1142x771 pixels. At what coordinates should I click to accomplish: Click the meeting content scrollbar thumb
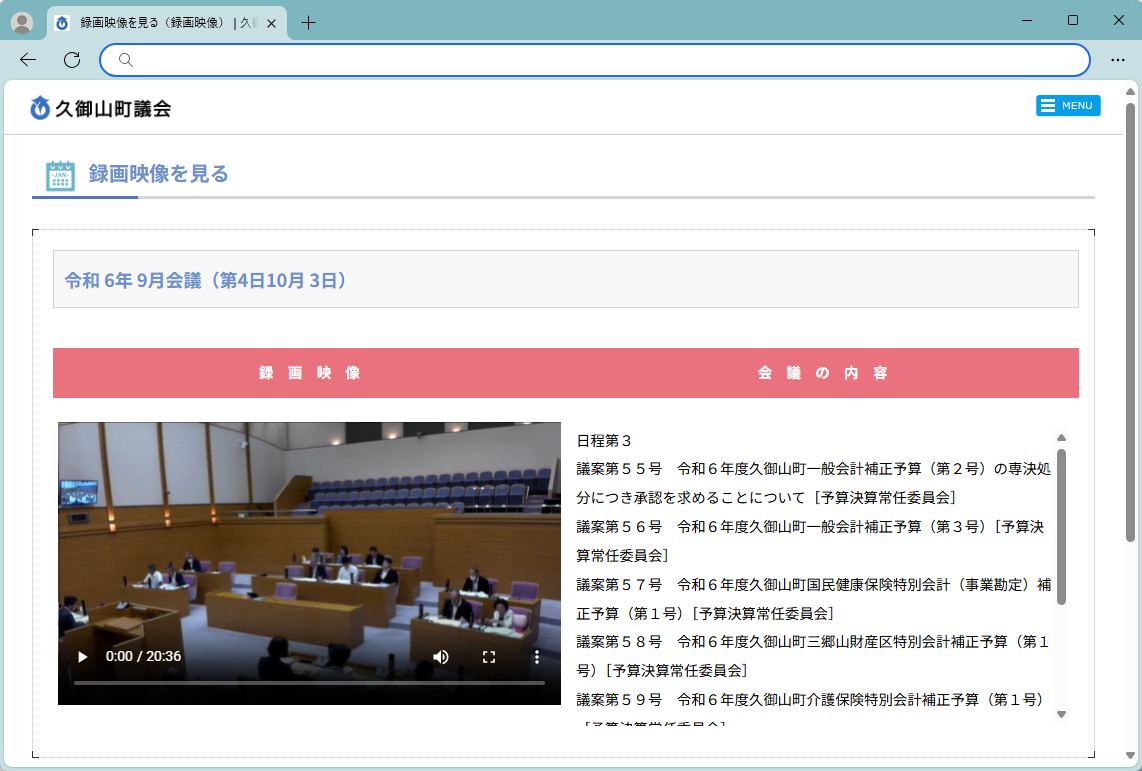(x=1061, y=526)
